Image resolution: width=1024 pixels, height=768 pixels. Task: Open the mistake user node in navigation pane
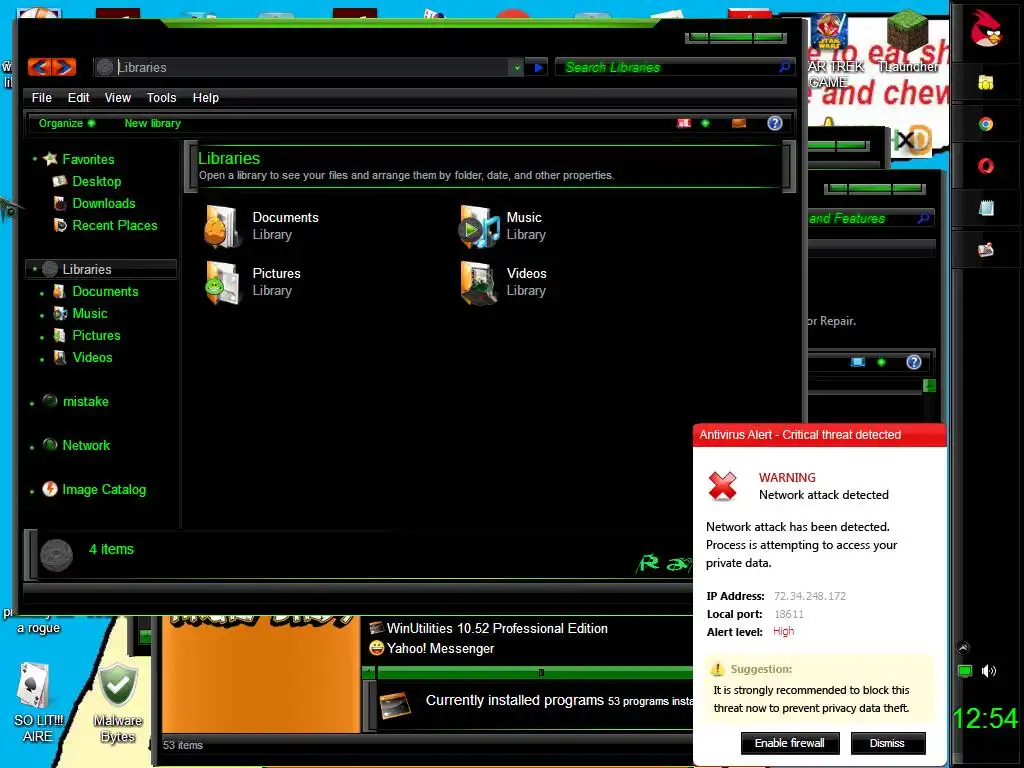pyautogui.click(x=85, y=402)
